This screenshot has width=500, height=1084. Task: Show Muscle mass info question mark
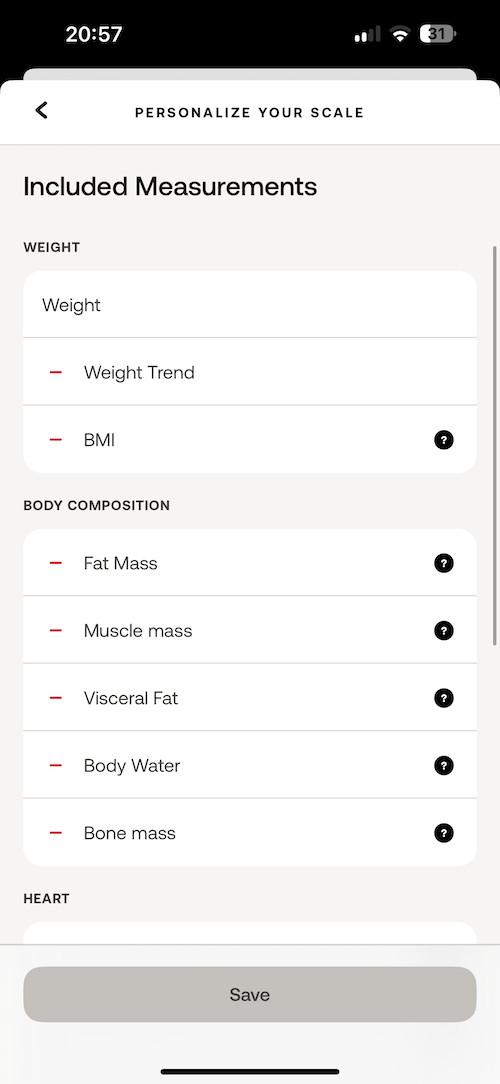point(444,630)
